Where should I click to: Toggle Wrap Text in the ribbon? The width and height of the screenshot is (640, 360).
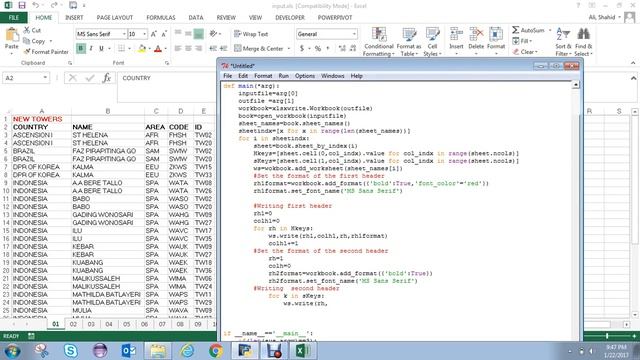coord(251,34)
